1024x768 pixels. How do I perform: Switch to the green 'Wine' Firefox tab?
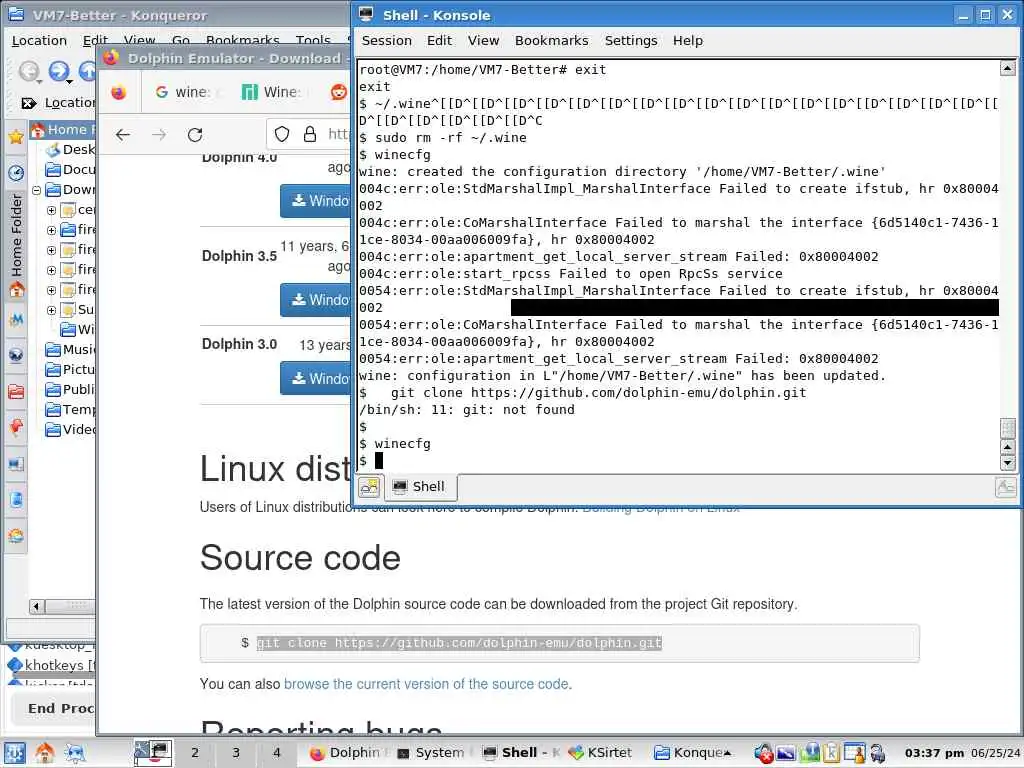click(272, 92)
